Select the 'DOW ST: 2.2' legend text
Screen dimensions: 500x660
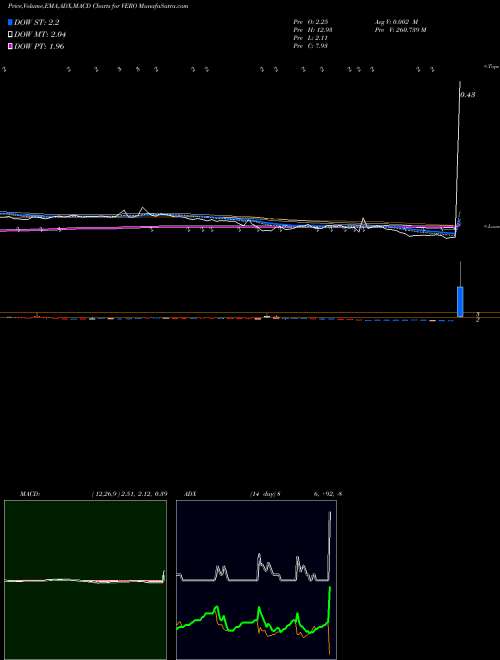click(37, 22)
